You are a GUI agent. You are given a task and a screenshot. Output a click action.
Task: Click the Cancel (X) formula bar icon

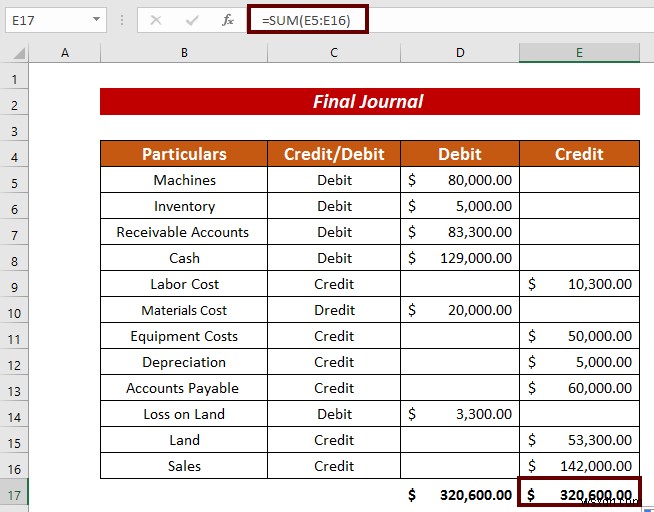pos(156,20)
